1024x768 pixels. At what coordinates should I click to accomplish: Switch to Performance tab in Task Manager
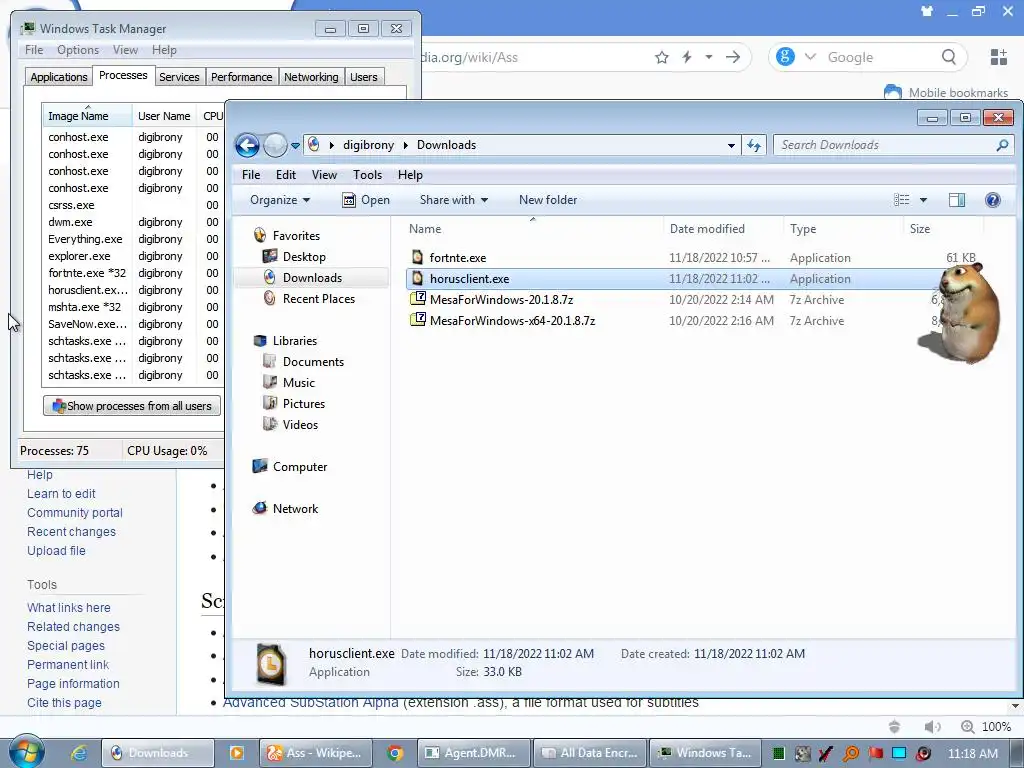[241, 77]
